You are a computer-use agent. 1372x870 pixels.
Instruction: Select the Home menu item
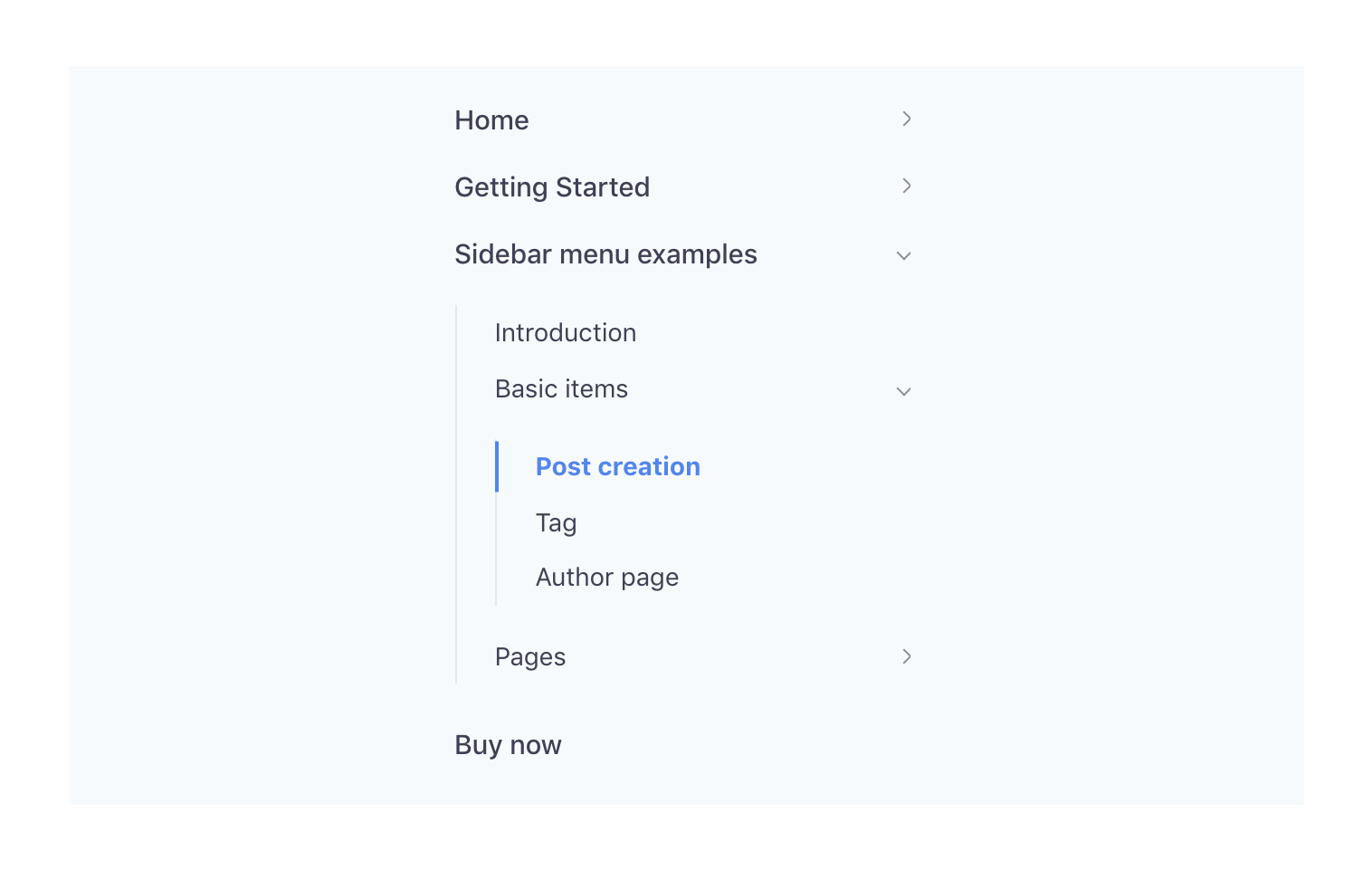[491, 120]
